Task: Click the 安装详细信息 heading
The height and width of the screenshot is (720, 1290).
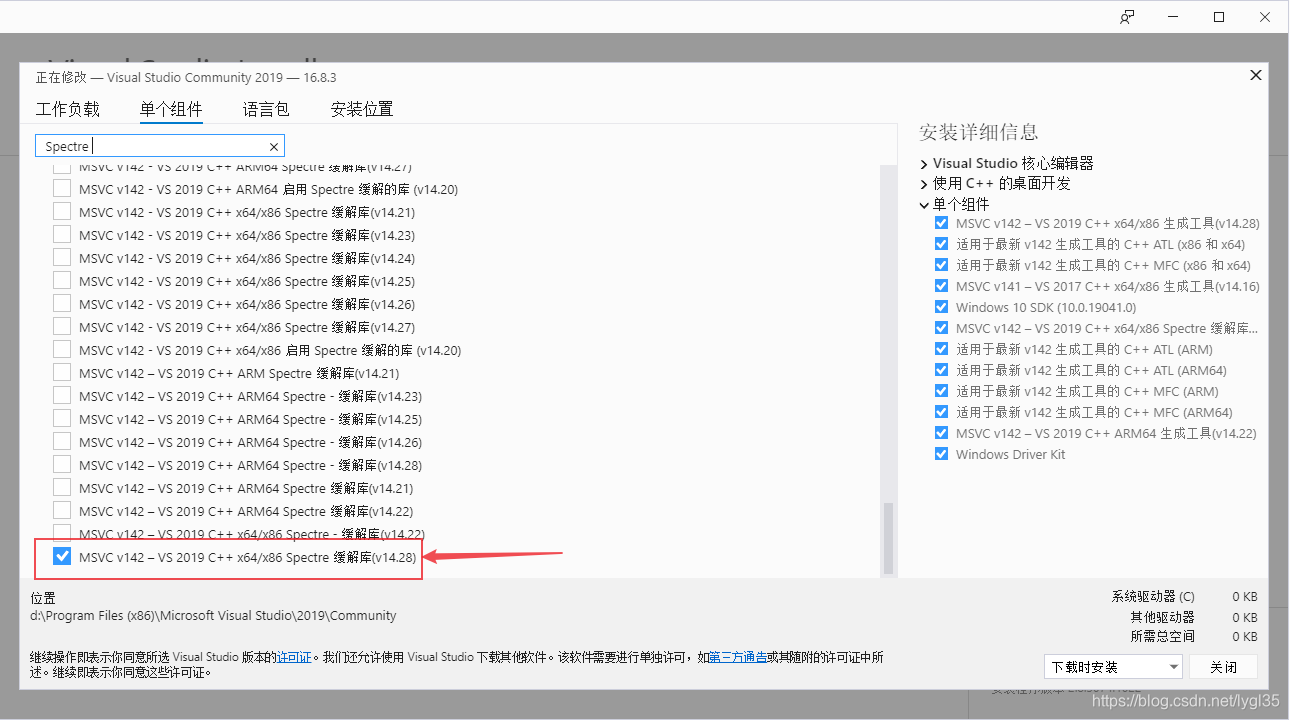Action: point(979,132)
